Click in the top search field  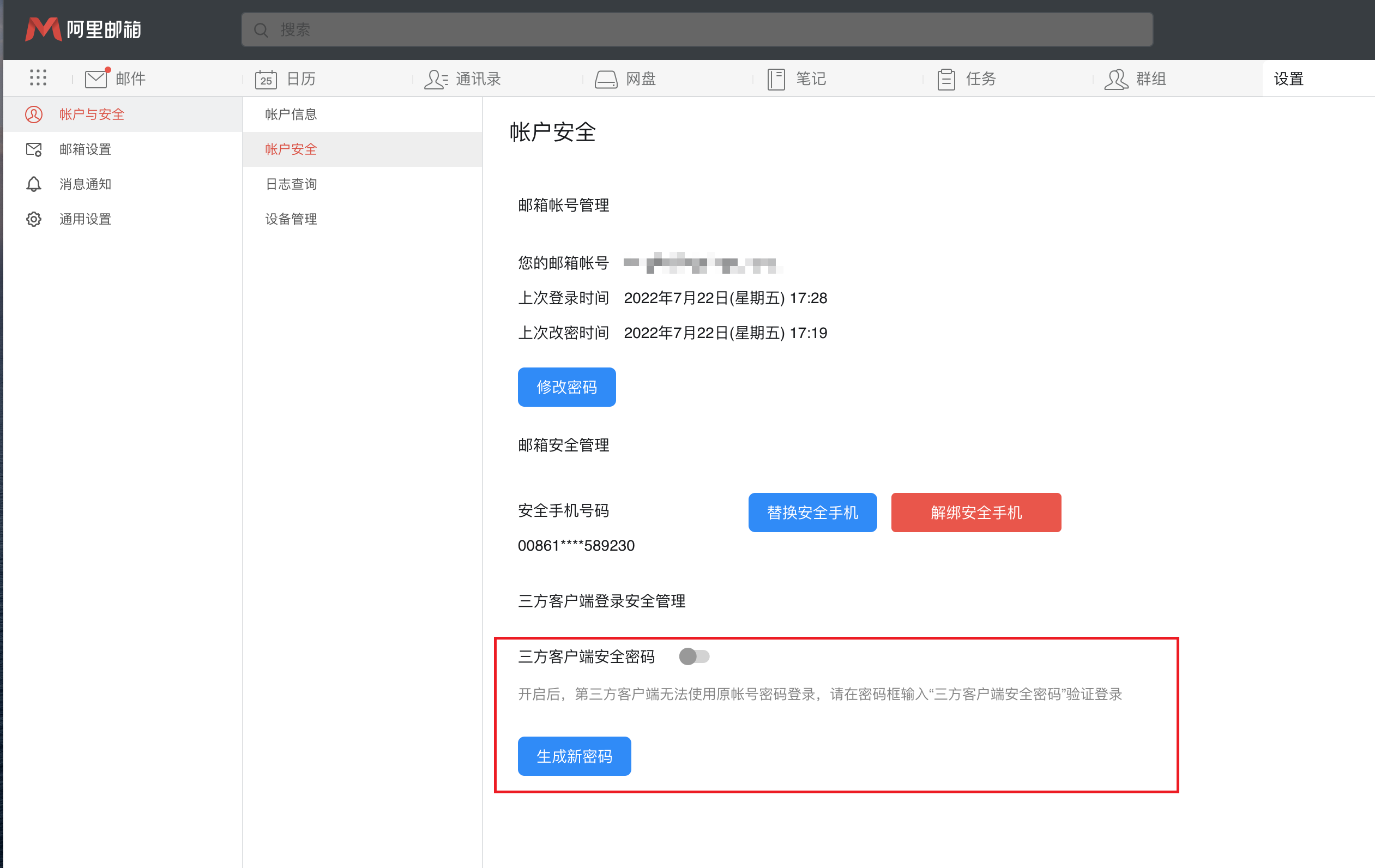pyautogui.click(x=697, y=29)
